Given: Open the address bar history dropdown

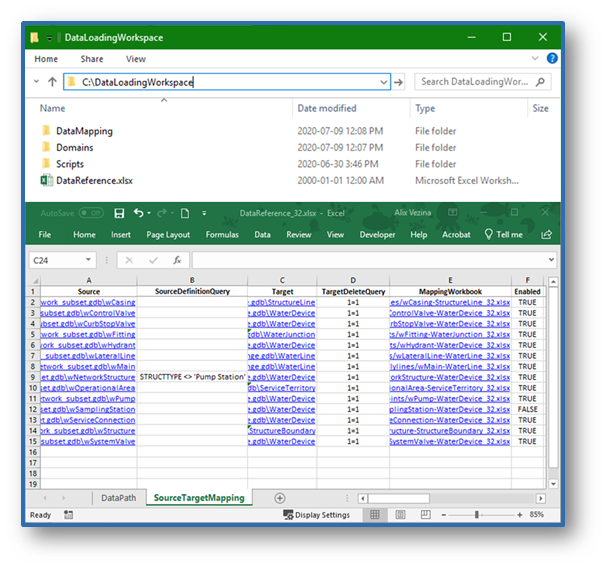Looking at the screenshot, I should point(383,82).
